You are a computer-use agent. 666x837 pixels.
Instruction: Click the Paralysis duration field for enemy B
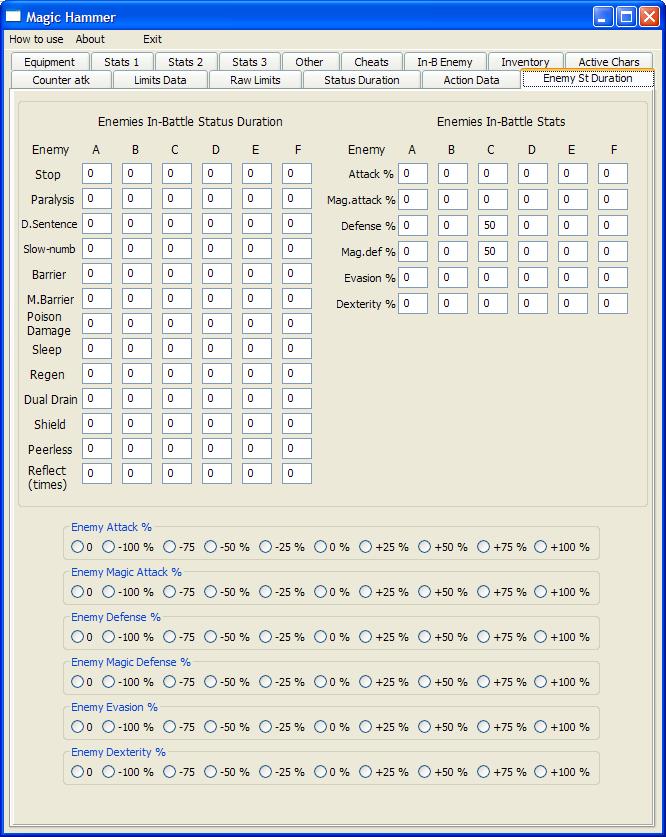click(x=137, y=199)
